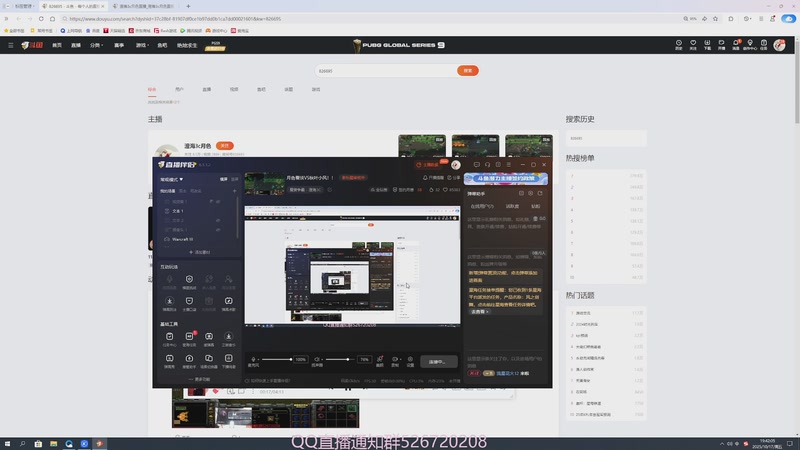This screenshot has width=800, height=450.
Task: Open the 画质 quality icon
Action: click(x=380, y=361)
